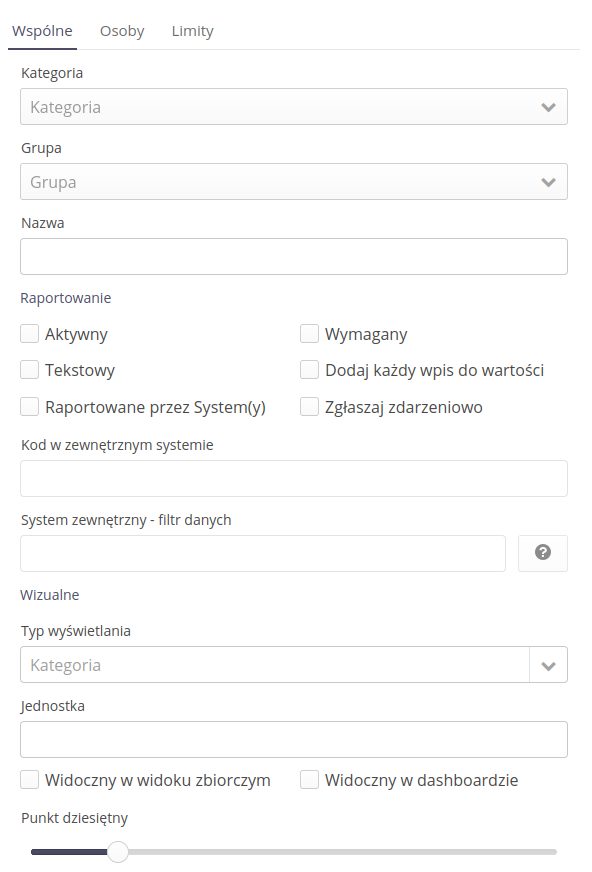The height and width of the screenshot is (872, 592).
Task: Open the Limity tab
Action: [x=192, y=31]
